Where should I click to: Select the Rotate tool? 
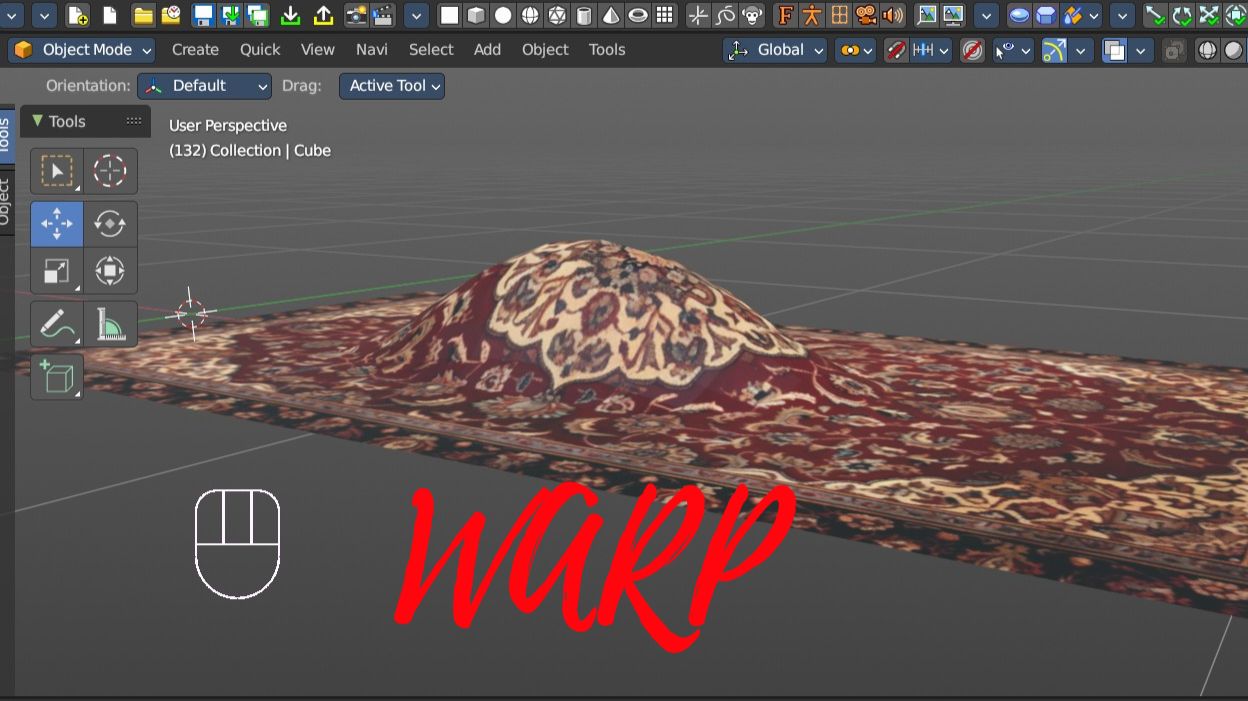click(110, 223)
